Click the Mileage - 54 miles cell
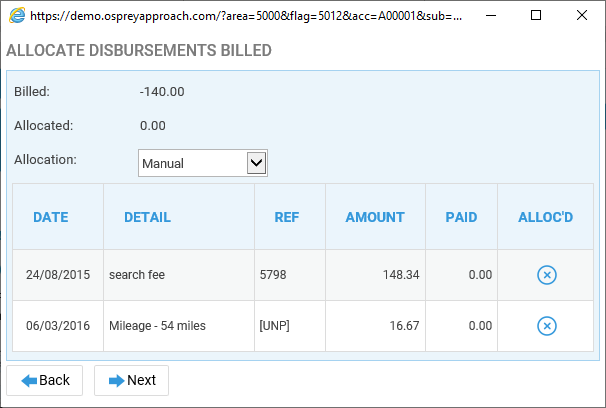This screenshot has height=408, width=606. 179,326
